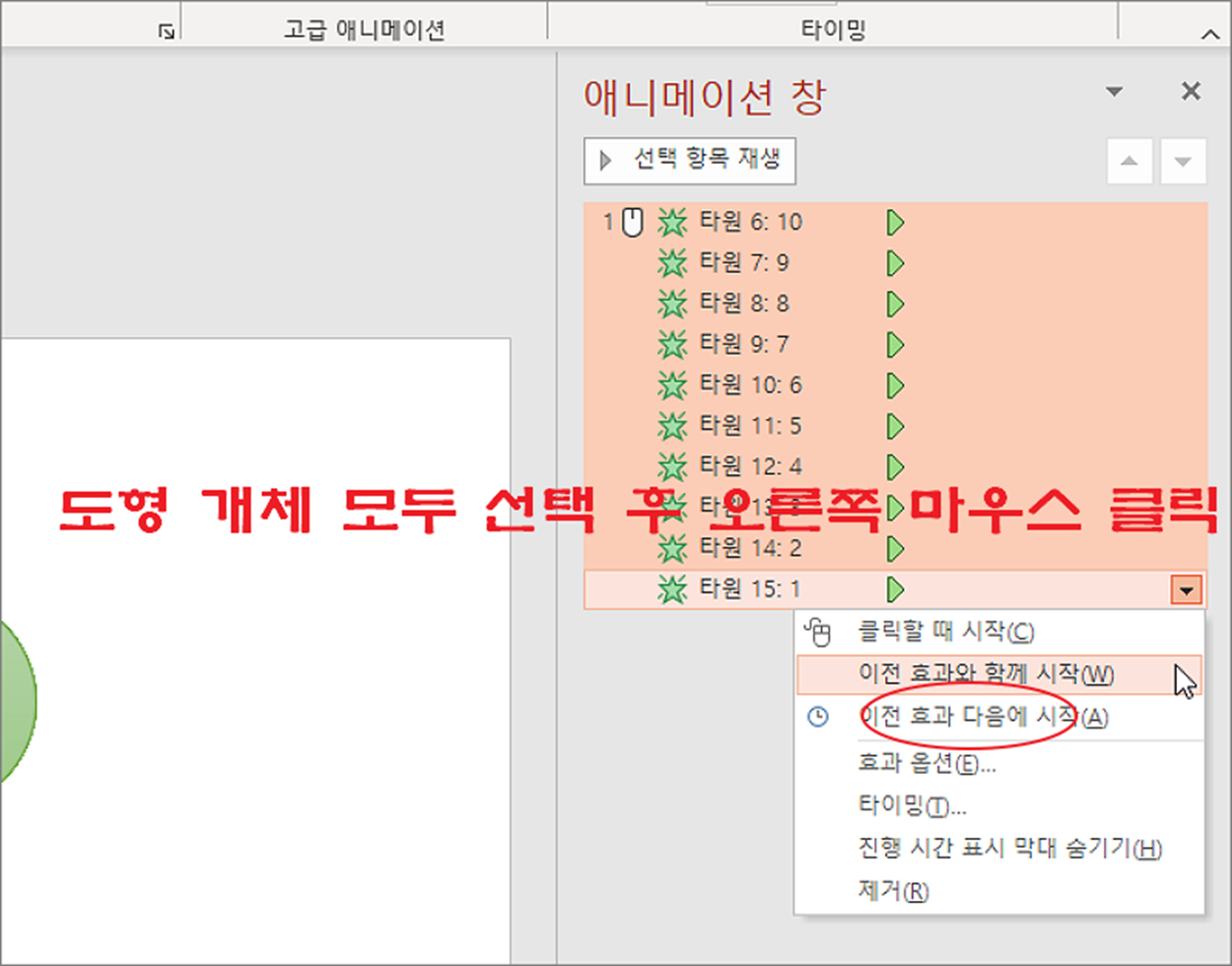Select 타원 14: 2 animation row
Viewport: 1232px width, 966px height.
895,548
